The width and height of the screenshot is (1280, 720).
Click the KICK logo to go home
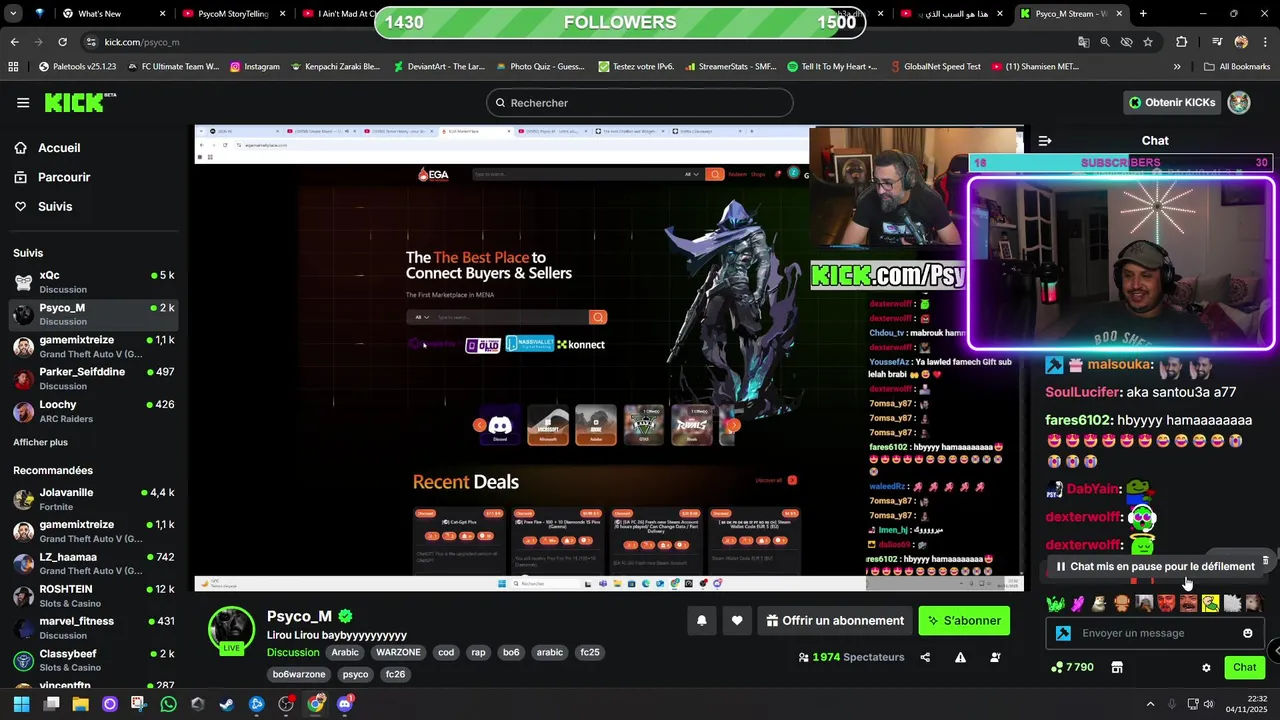(x=79, y=102)
